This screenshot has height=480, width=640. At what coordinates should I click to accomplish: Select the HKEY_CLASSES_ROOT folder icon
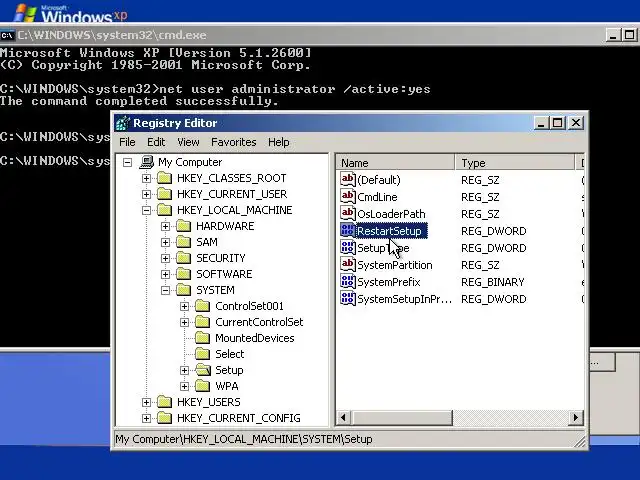164,178
